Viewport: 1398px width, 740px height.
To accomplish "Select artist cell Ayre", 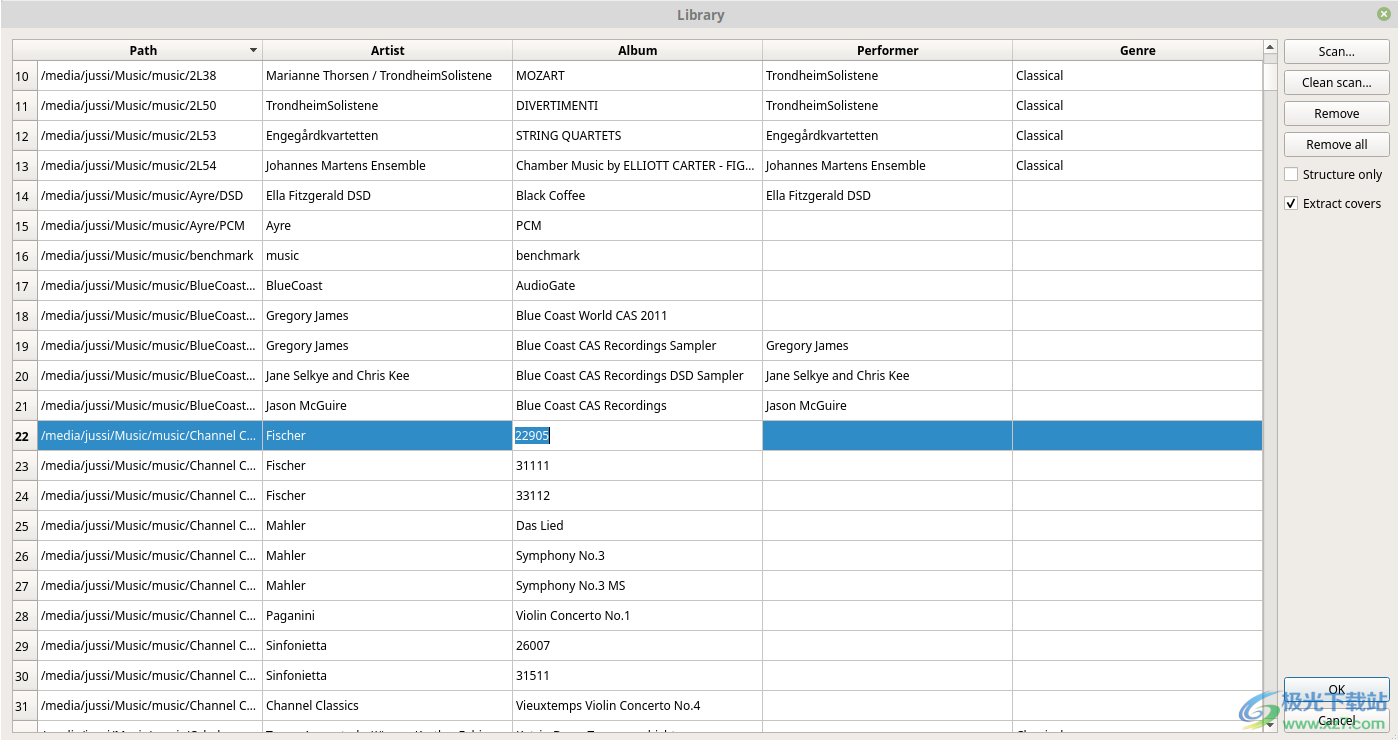I will click(388, 226).
